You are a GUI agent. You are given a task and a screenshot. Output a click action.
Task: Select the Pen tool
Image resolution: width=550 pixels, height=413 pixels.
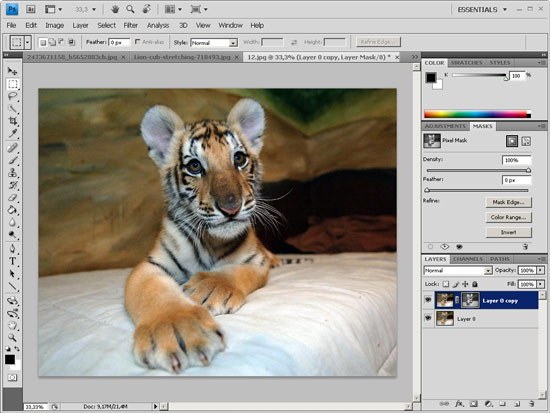coord(12,249)
